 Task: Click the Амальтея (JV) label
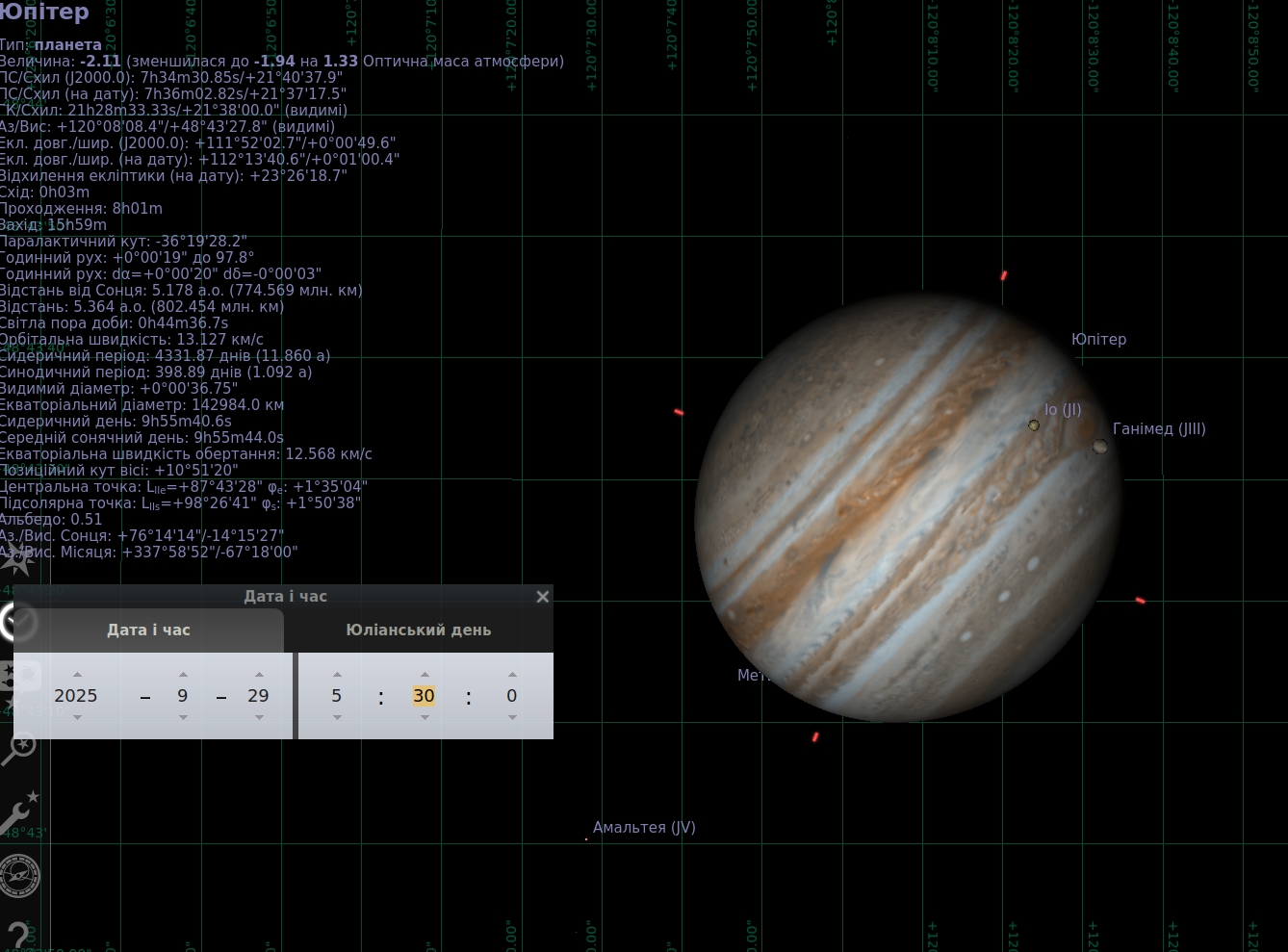644,828
